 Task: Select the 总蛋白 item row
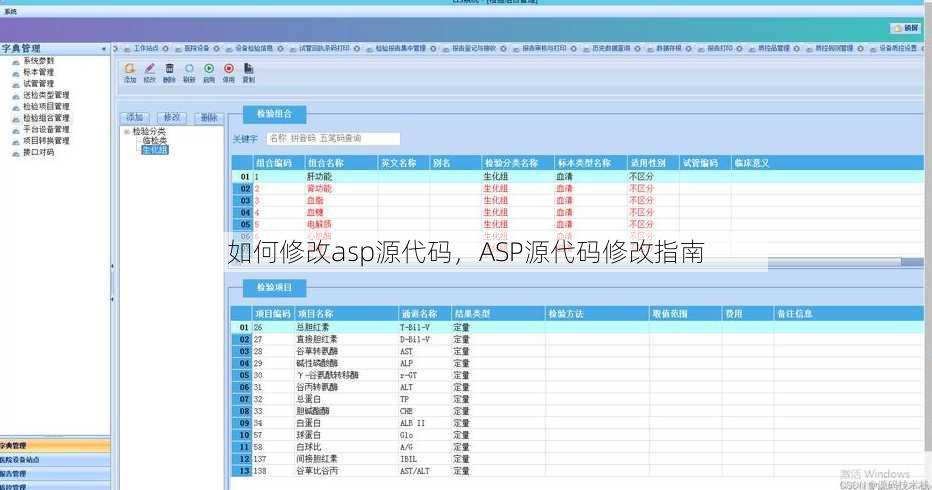click(577, 399)
